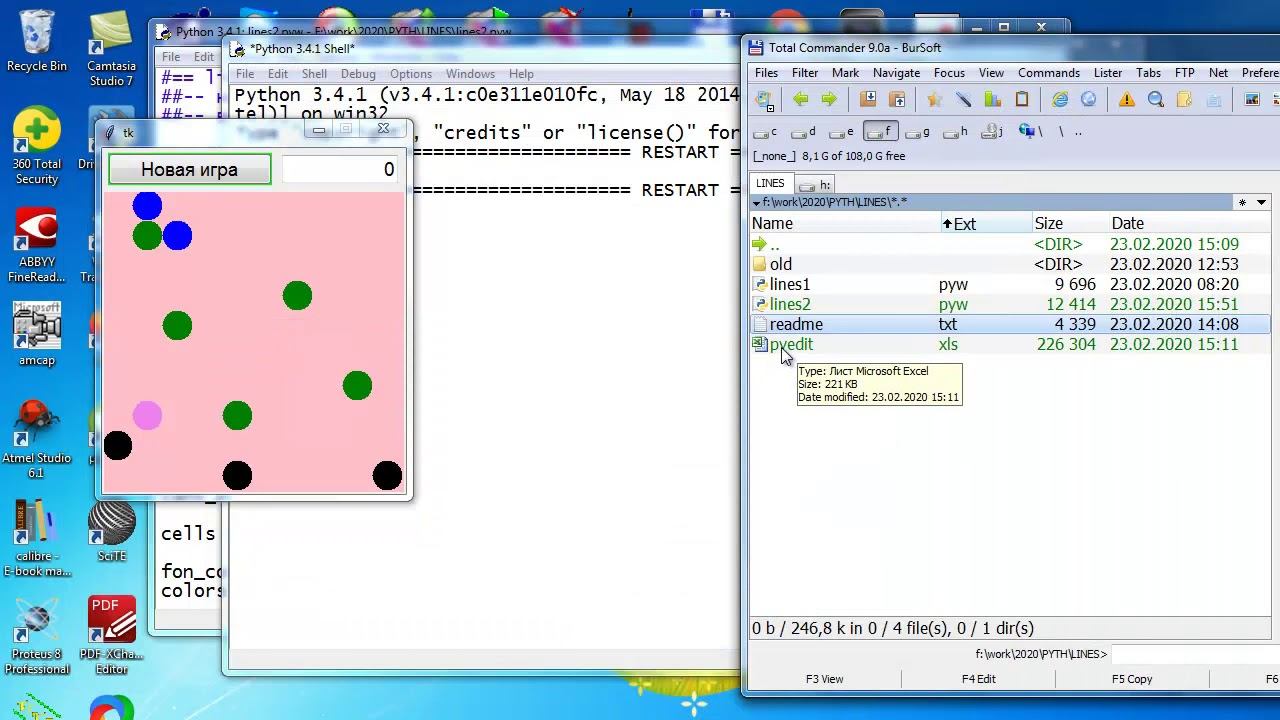Open Files menu in Total Commander
Viewport: 1280px width, 720px height.
[766, 73]
